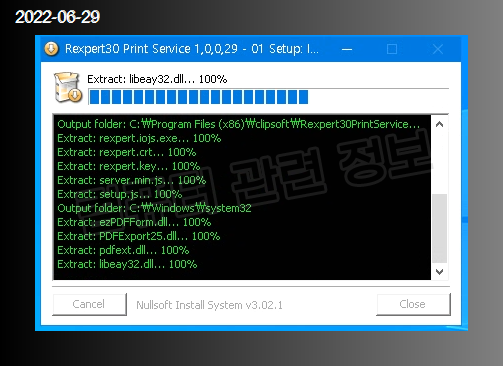Select the 'Extract: setup.js... 100%' log line
The height and width of the screenshot is (366, 503).
tap(120, 194)
